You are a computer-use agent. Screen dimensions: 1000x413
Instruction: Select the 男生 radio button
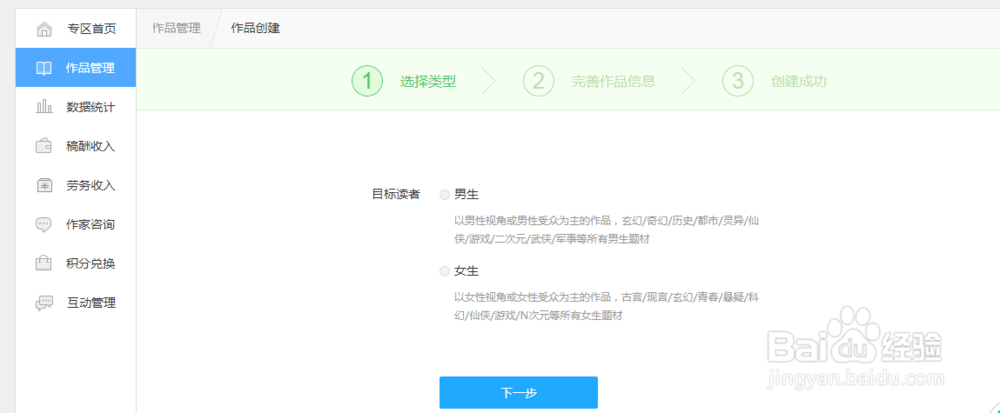click(x=445, y=194)
